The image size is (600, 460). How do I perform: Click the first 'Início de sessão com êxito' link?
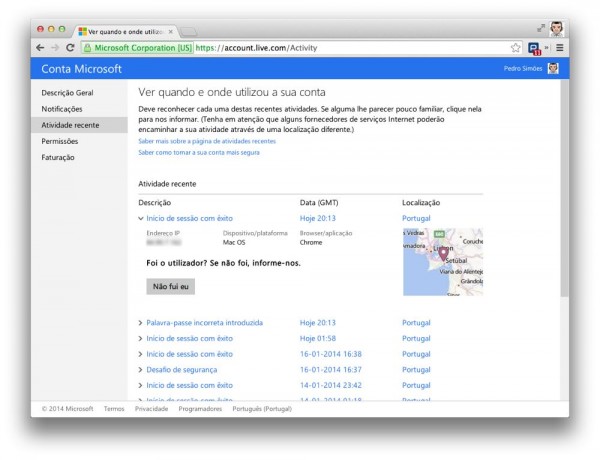click(189, 218)
